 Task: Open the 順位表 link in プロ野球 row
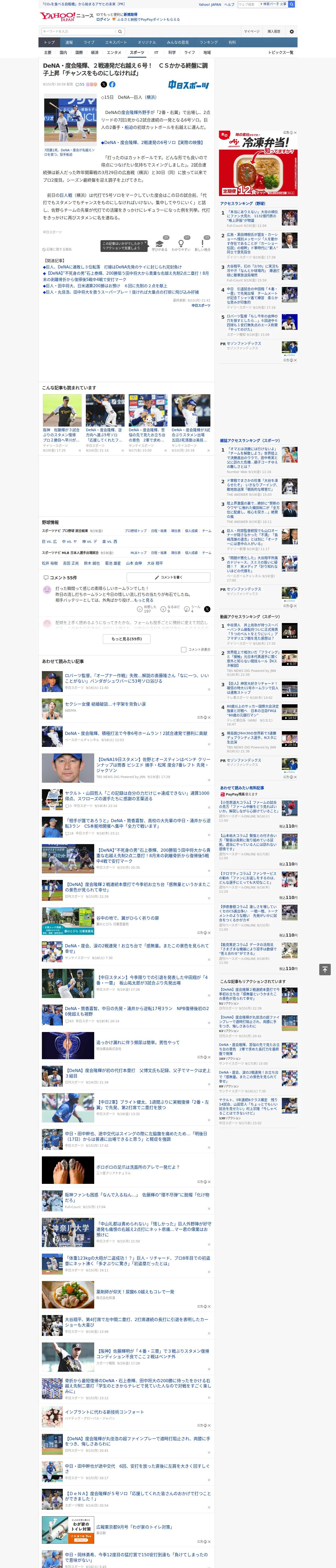pos(176,531)
